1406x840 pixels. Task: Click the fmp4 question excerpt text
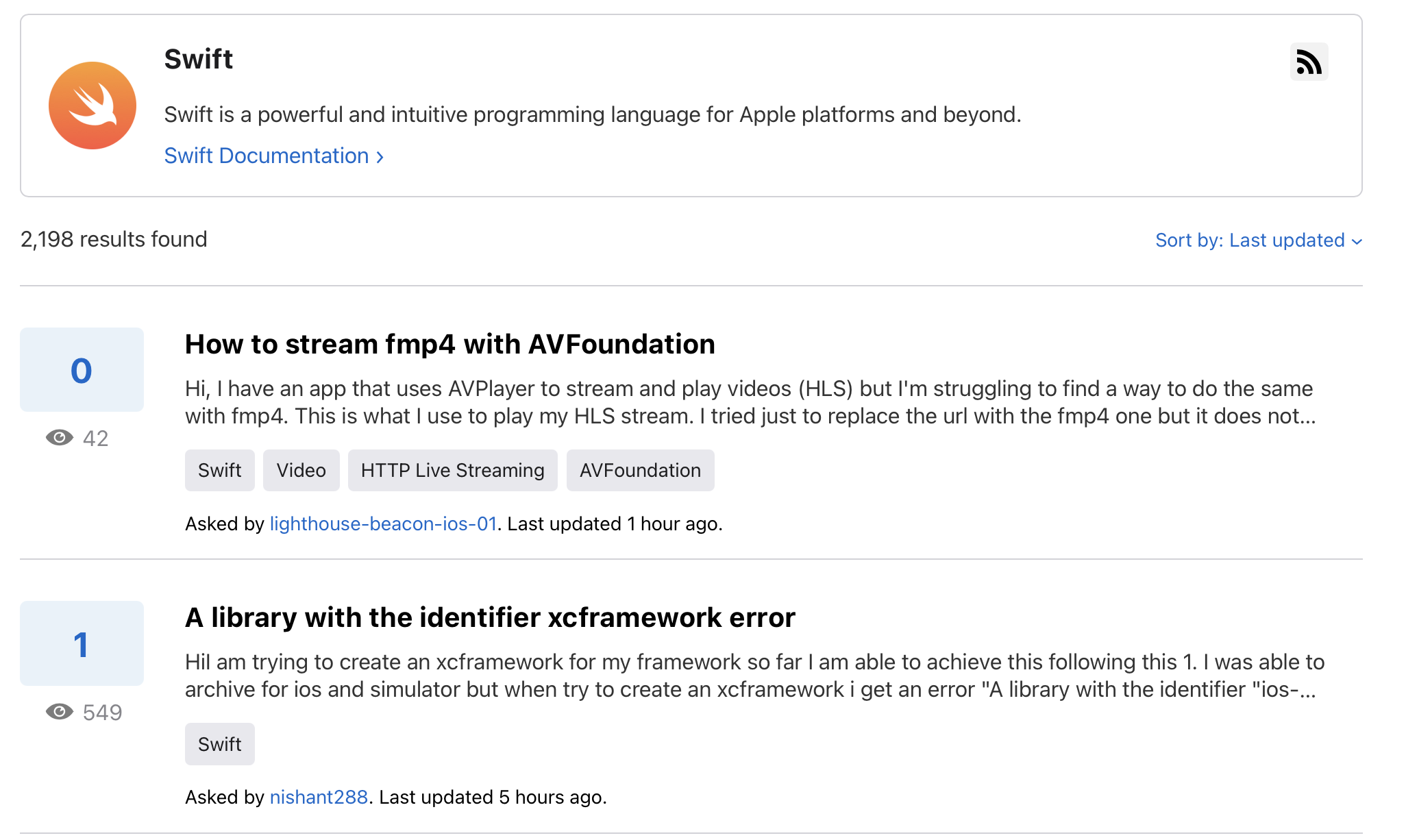749,402
